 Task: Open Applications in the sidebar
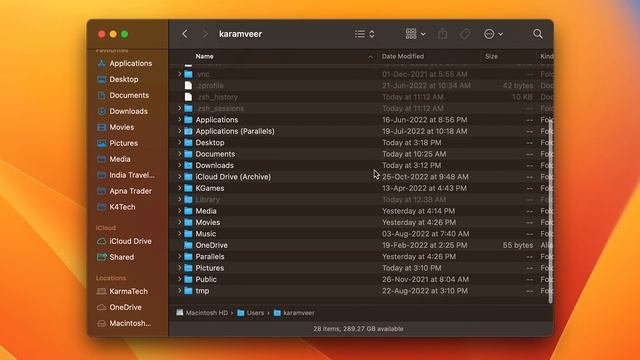pos(125,63)
